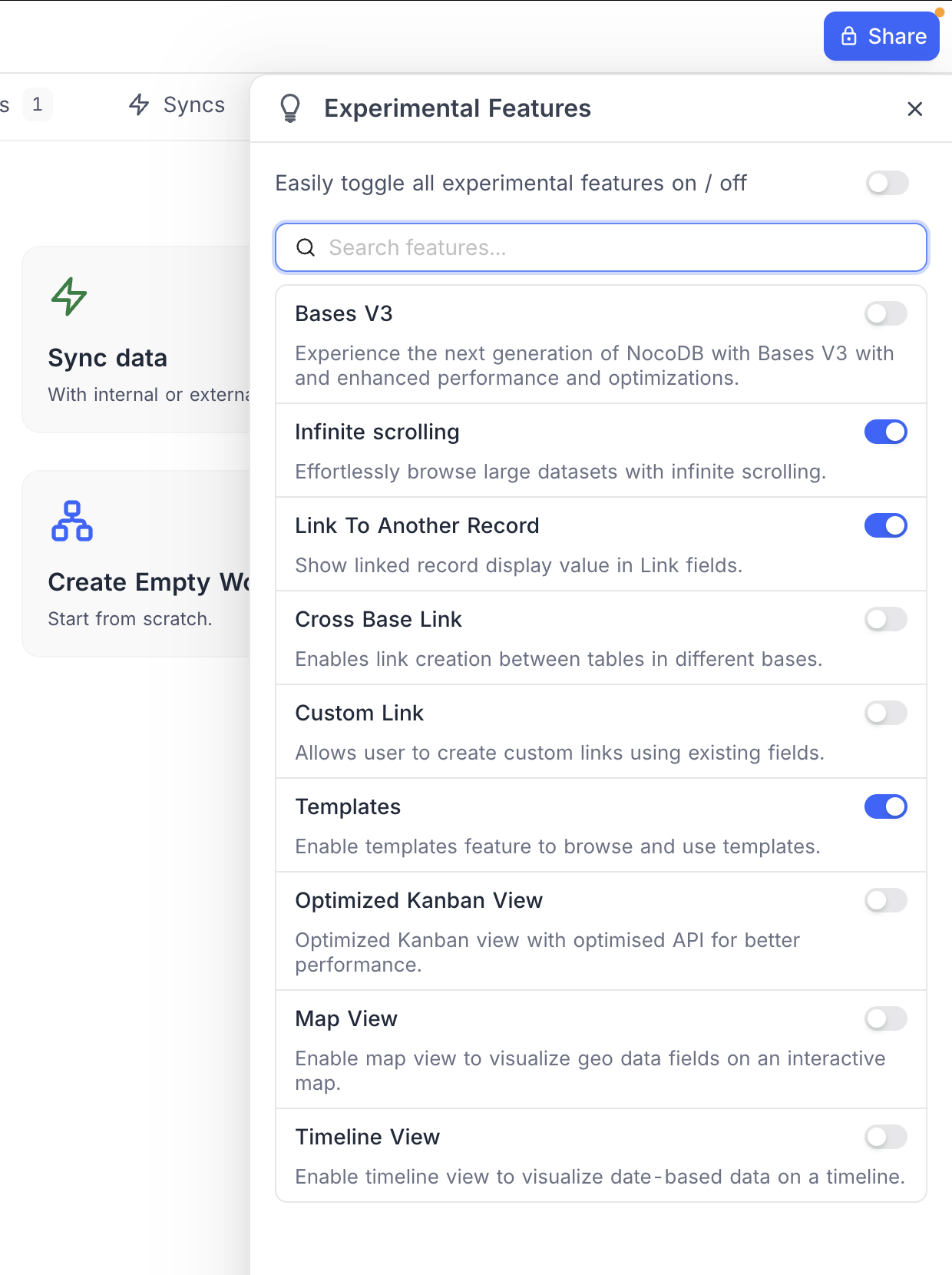Close the Experimental Features panel
The image size is (952, 1275).
point(914,109)
